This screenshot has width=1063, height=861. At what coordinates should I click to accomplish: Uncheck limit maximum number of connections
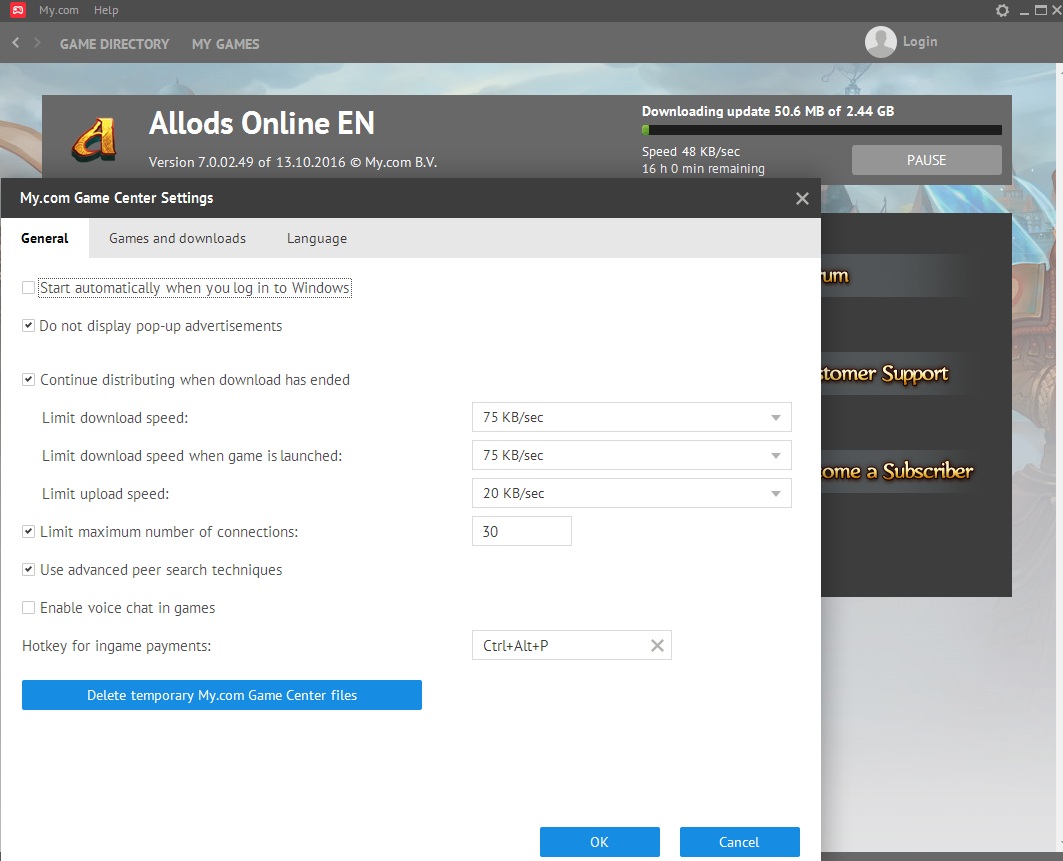[x=28, y=532]
